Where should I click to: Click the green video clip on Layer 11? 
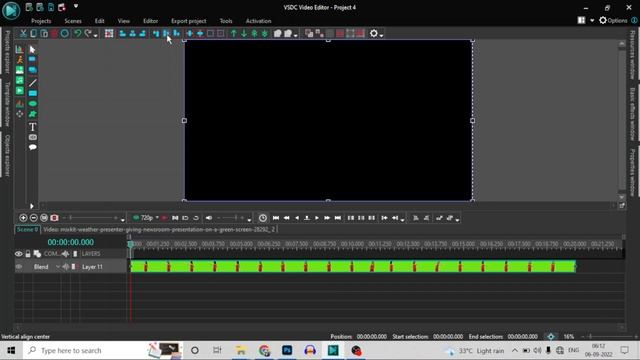click(x=353, y=267)
